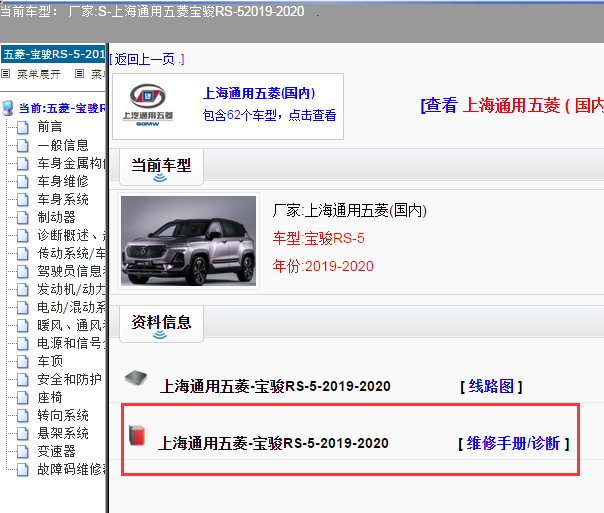Open the 车顶 tree item
Viewport: 604px width, 513px height.
click(50, 361)
